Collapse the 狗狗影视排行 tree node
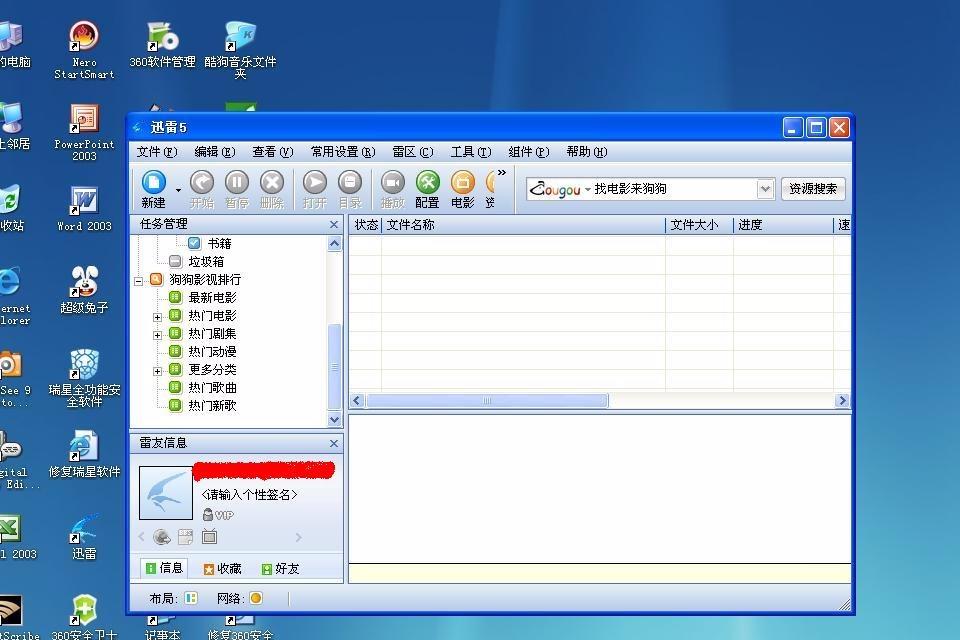Viewport: 960px width, 640px height. click(x=139, y=281)
